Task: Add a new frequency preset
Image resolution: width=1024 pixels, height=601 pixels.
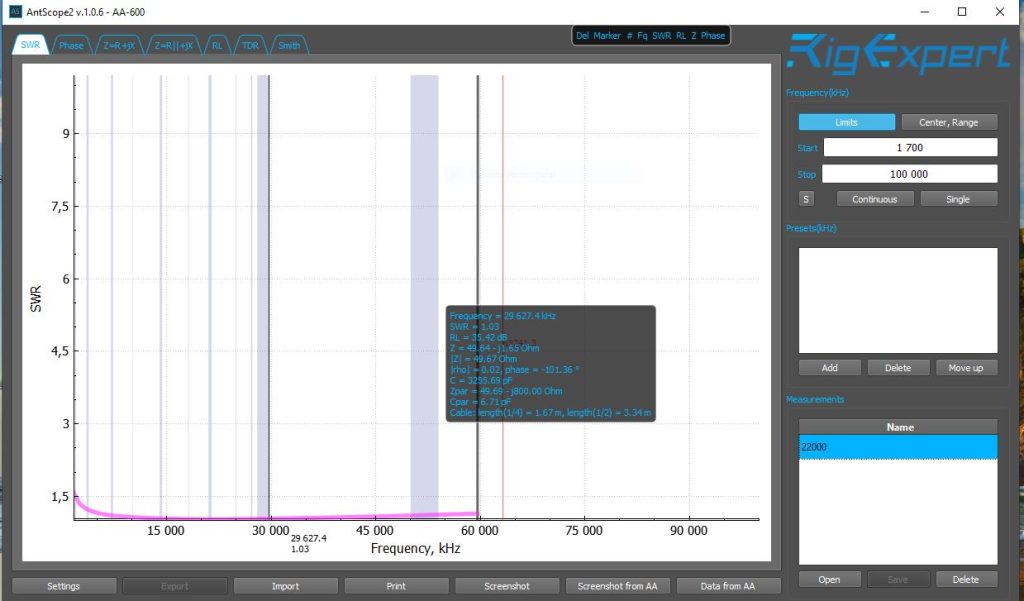Action: tap(829, 368)
